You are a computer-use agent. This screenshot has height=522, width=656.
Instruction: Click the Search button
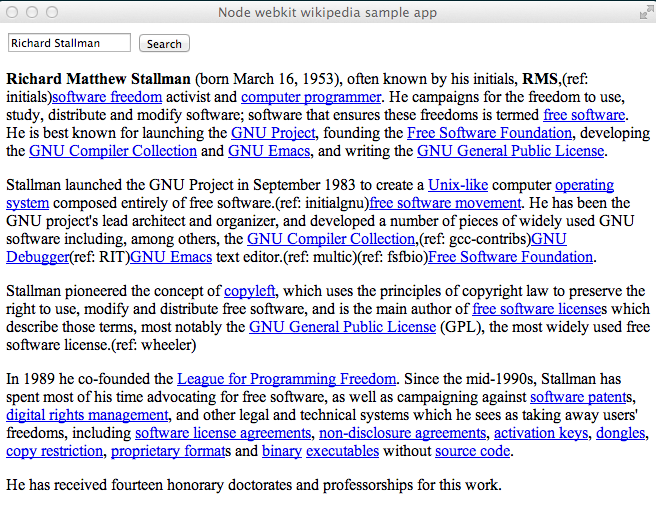tap(164, 44)
